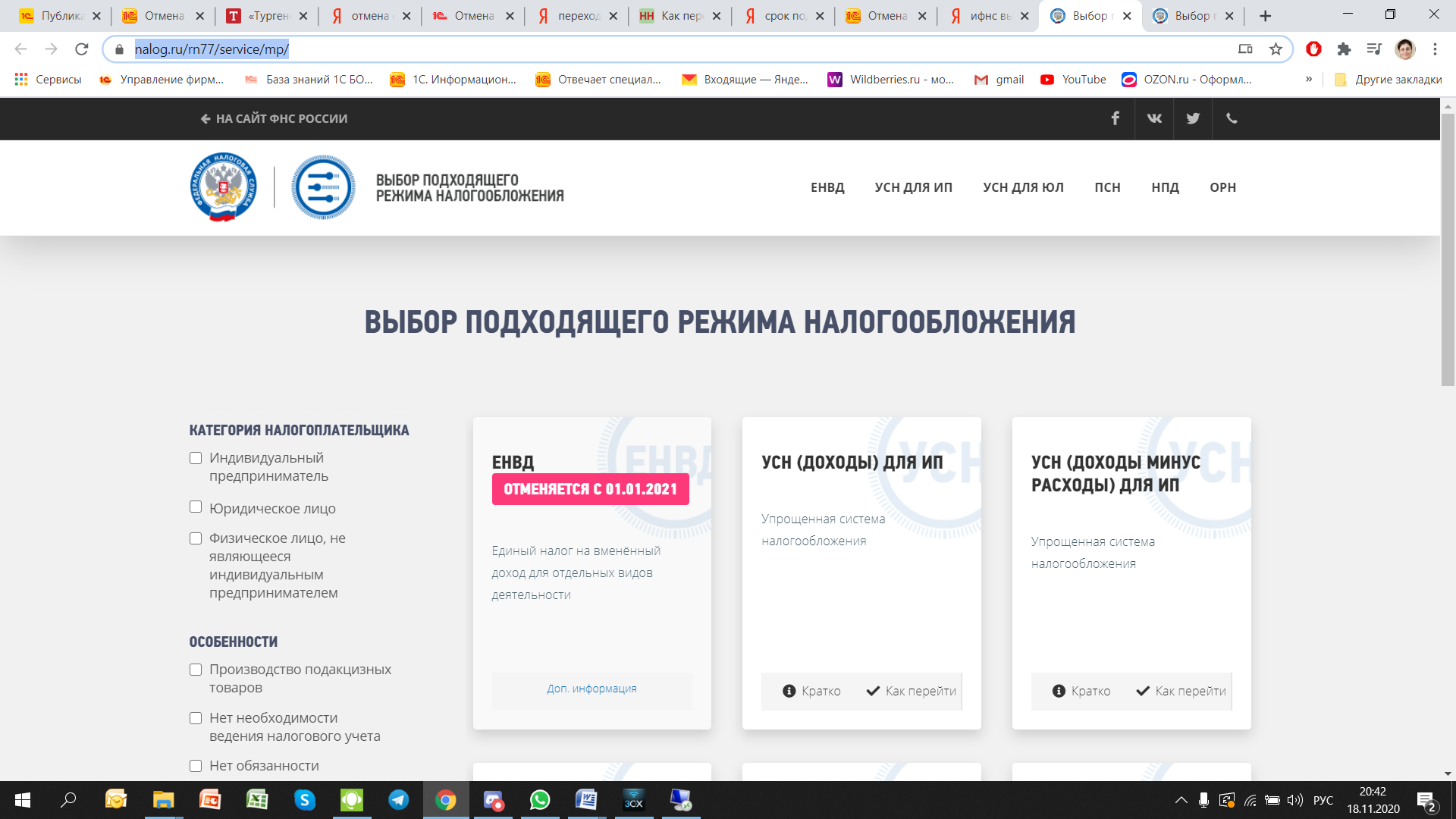Show hidden system tray icons
Image resolution: width=1456 pixels, height=819 pixels.
[x=1181, y=800]
